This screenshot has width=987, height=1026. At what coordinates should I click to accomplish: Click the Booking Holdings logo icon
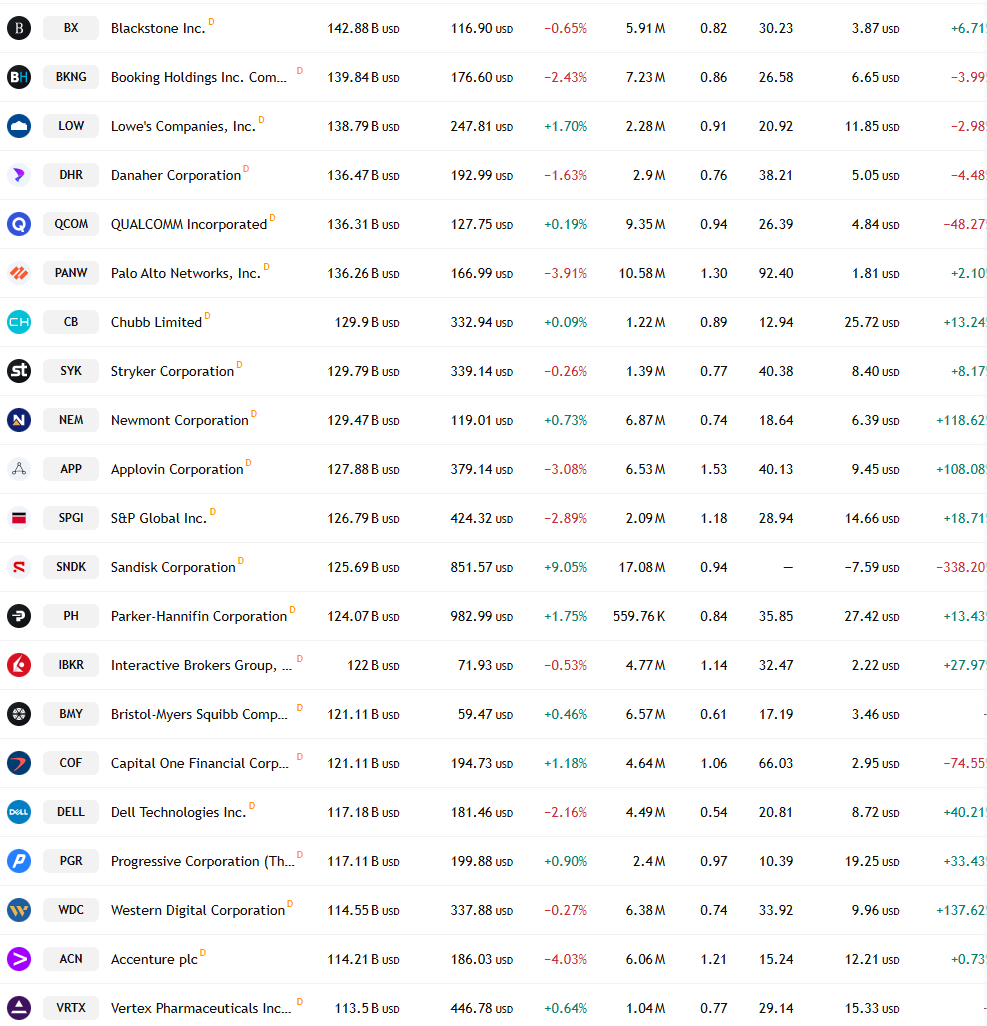click(x=19, y=77)
